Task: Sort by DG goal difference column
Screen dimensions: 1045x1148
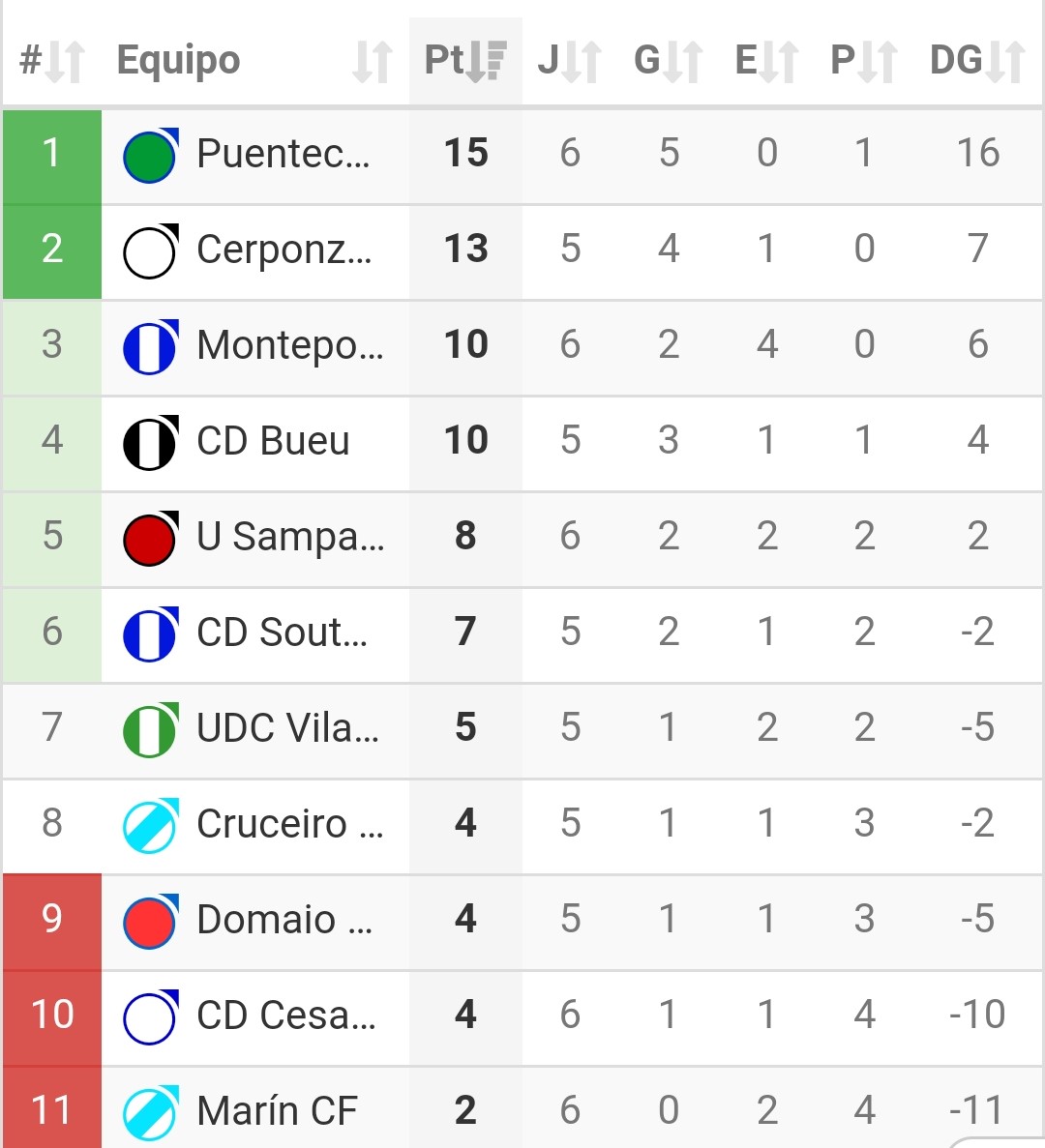Action: click(x=976, y=61)
